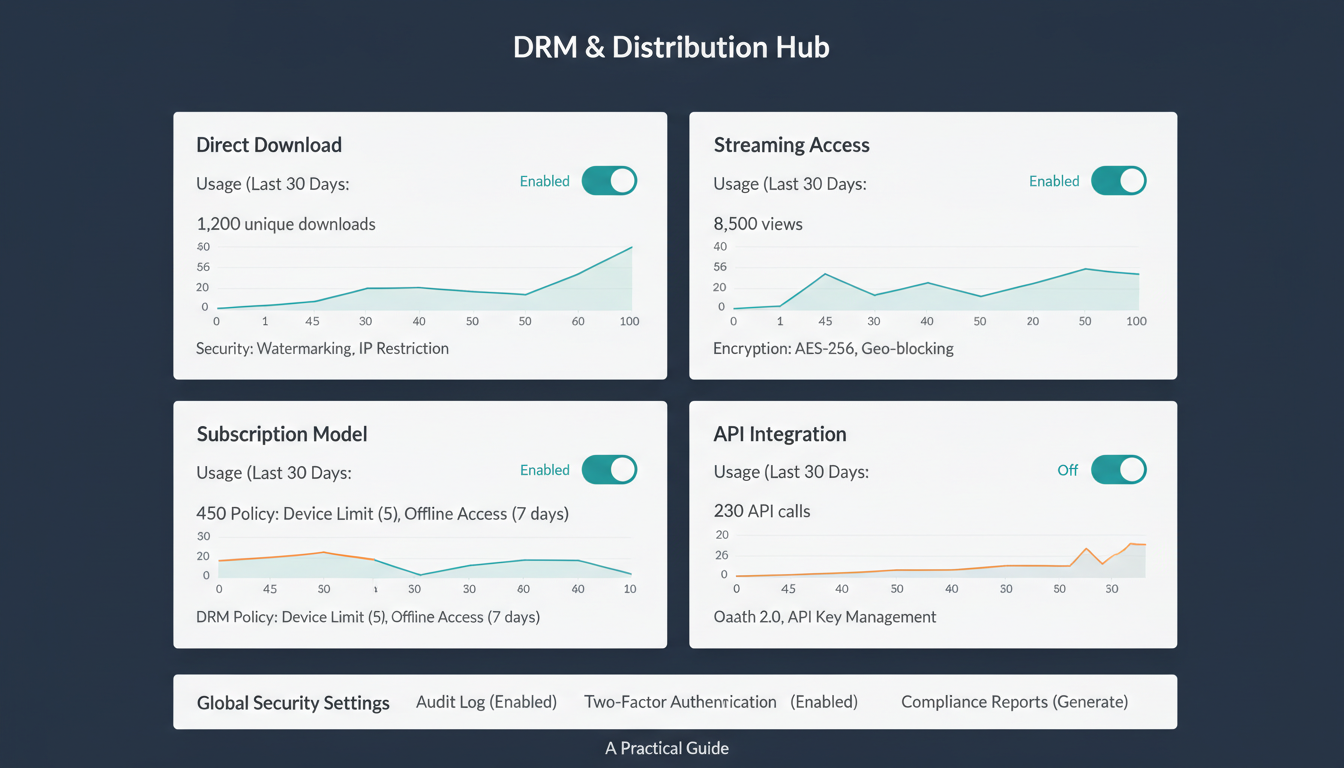Generate a Compliance Report

[x=1014, y=702]
